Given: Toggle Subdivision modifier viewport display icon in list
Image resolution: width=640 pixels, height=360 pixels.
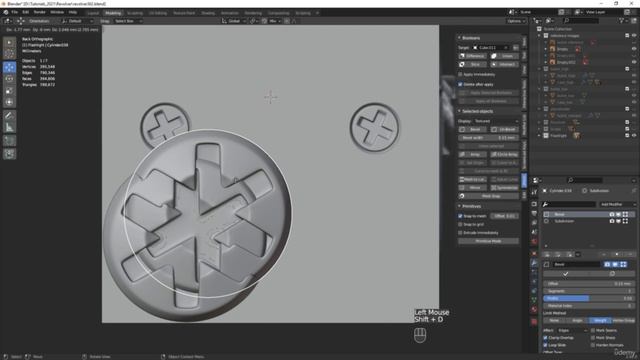Looking at the screenshot, I should pos(618,221).
